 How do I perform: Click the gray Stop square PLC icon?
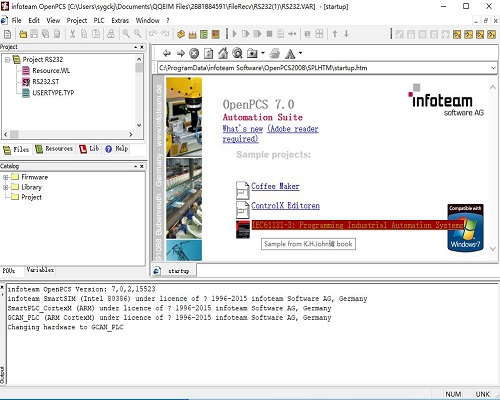(269, 34)
